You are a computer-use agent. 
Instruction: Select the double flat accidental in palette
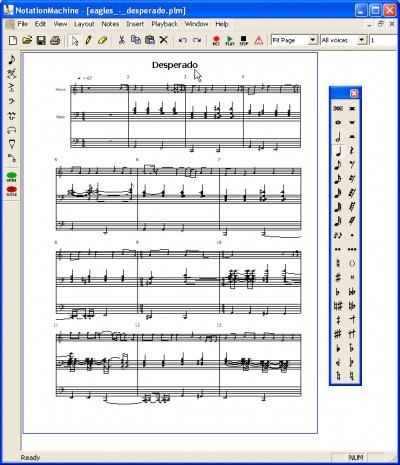[352, 292]
